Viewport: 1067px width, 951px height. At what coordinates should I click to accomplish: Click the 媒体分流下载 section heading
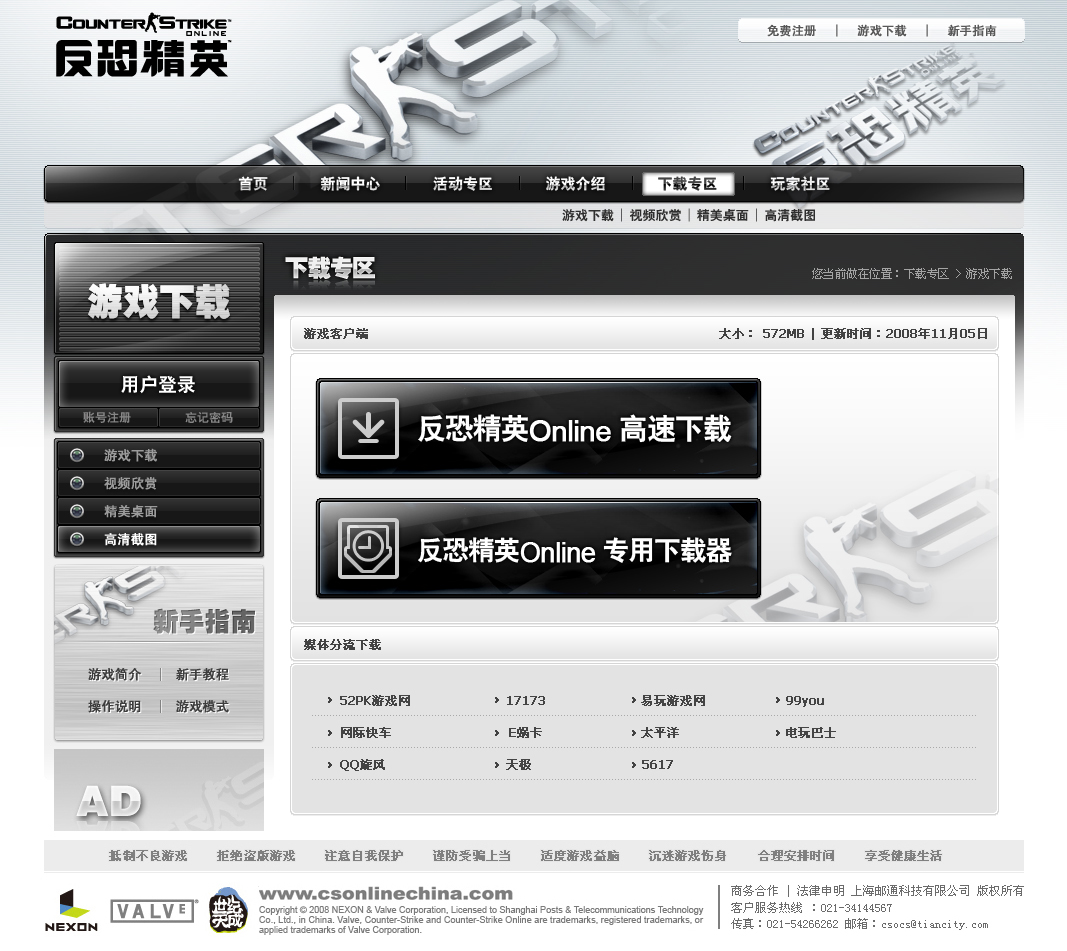pyautogui.click(x=342, y=644)
